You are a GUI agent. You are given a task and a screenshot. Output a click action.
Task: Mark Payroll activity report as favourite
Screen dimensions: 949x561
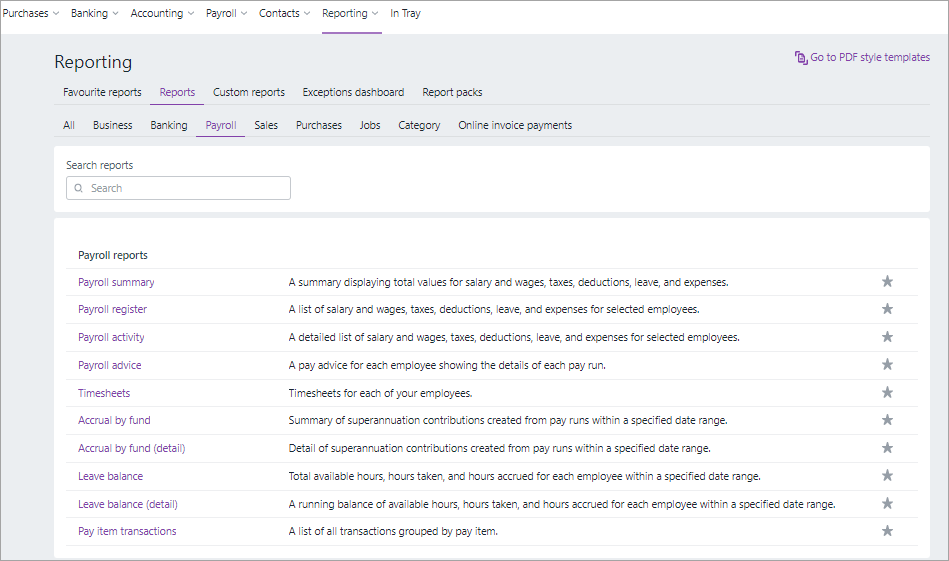(887, 337)
